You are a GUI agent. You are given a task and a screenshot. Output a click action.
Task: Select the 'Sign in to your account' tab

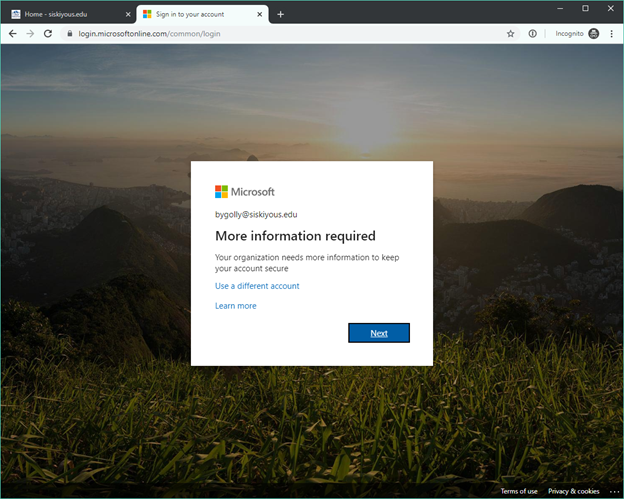click(x=202, y=14)
